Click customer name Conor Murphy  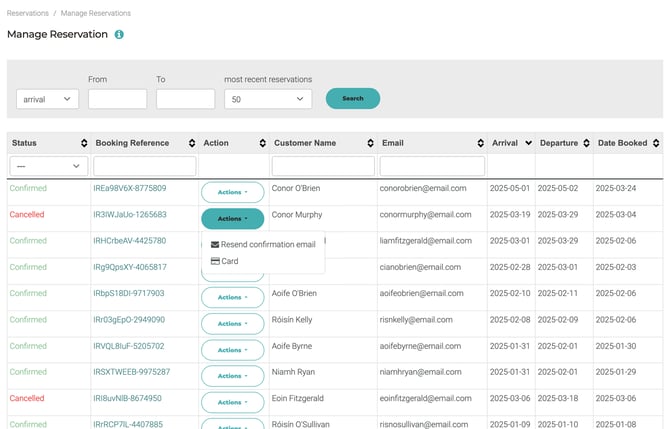coord(297,214)
